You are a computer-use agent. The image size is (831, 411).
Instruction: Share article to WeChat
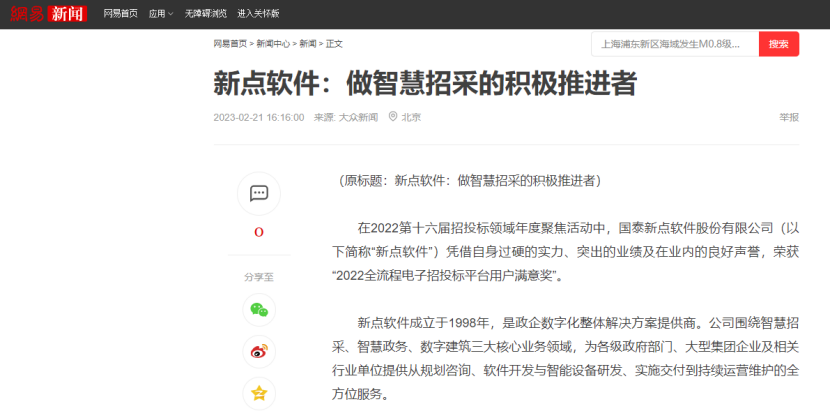click(259, 310)
